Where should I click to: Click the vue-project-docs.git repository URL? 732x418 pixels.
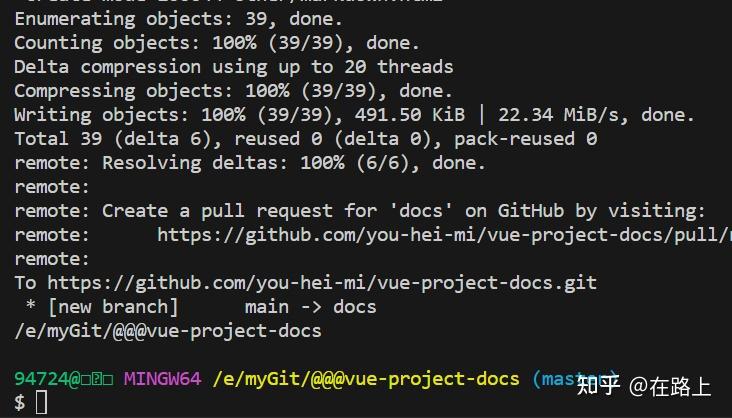pyautogui.click(x=321, y=283)
